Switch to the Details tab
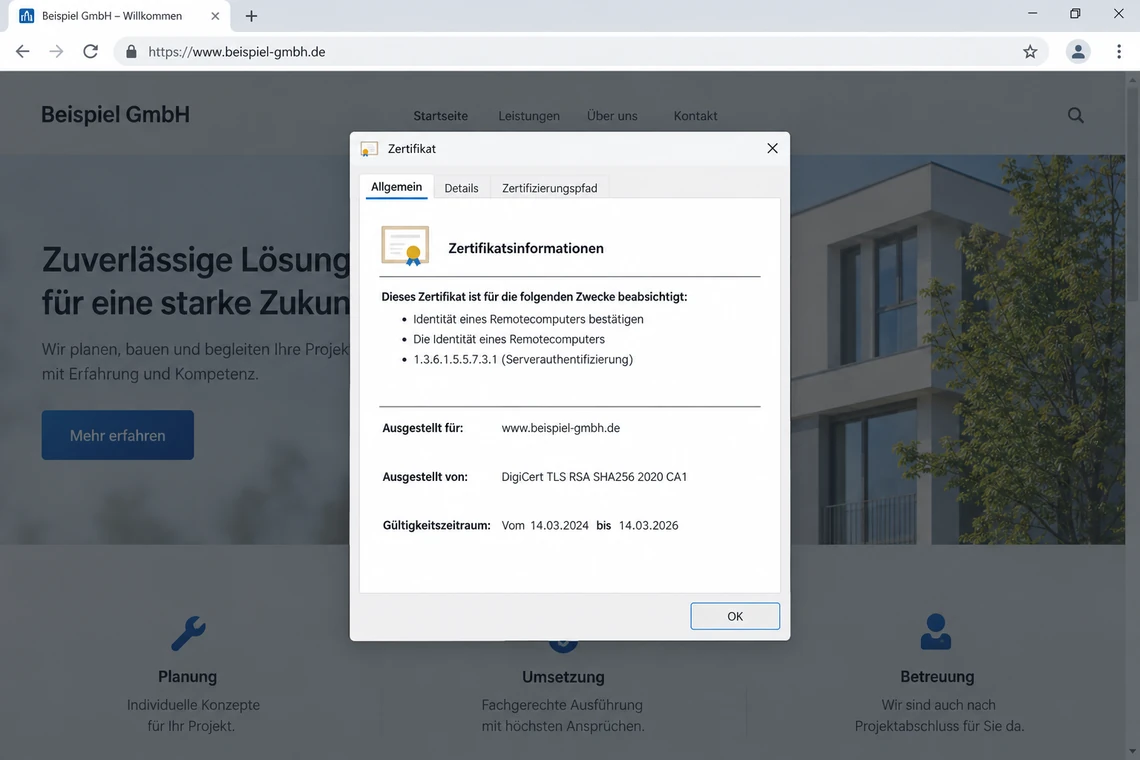 461,188
